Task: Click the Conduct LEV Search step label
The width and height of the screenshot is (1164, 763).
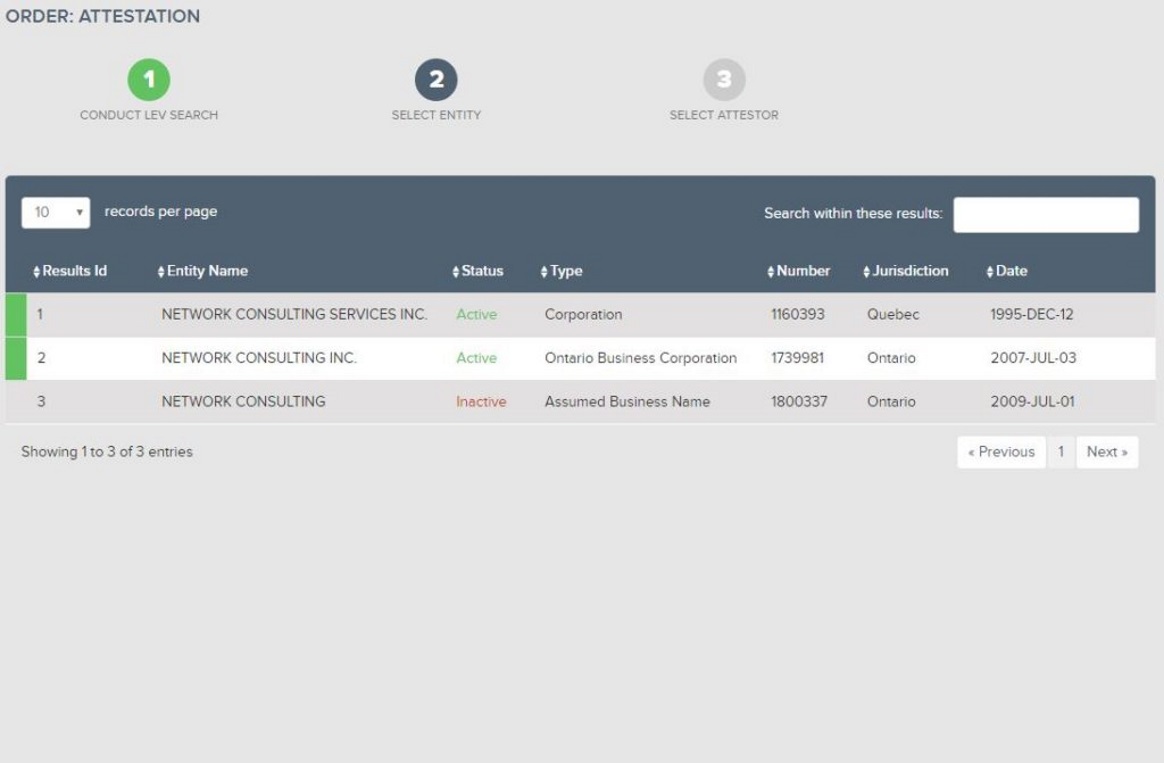Action: 148,115
